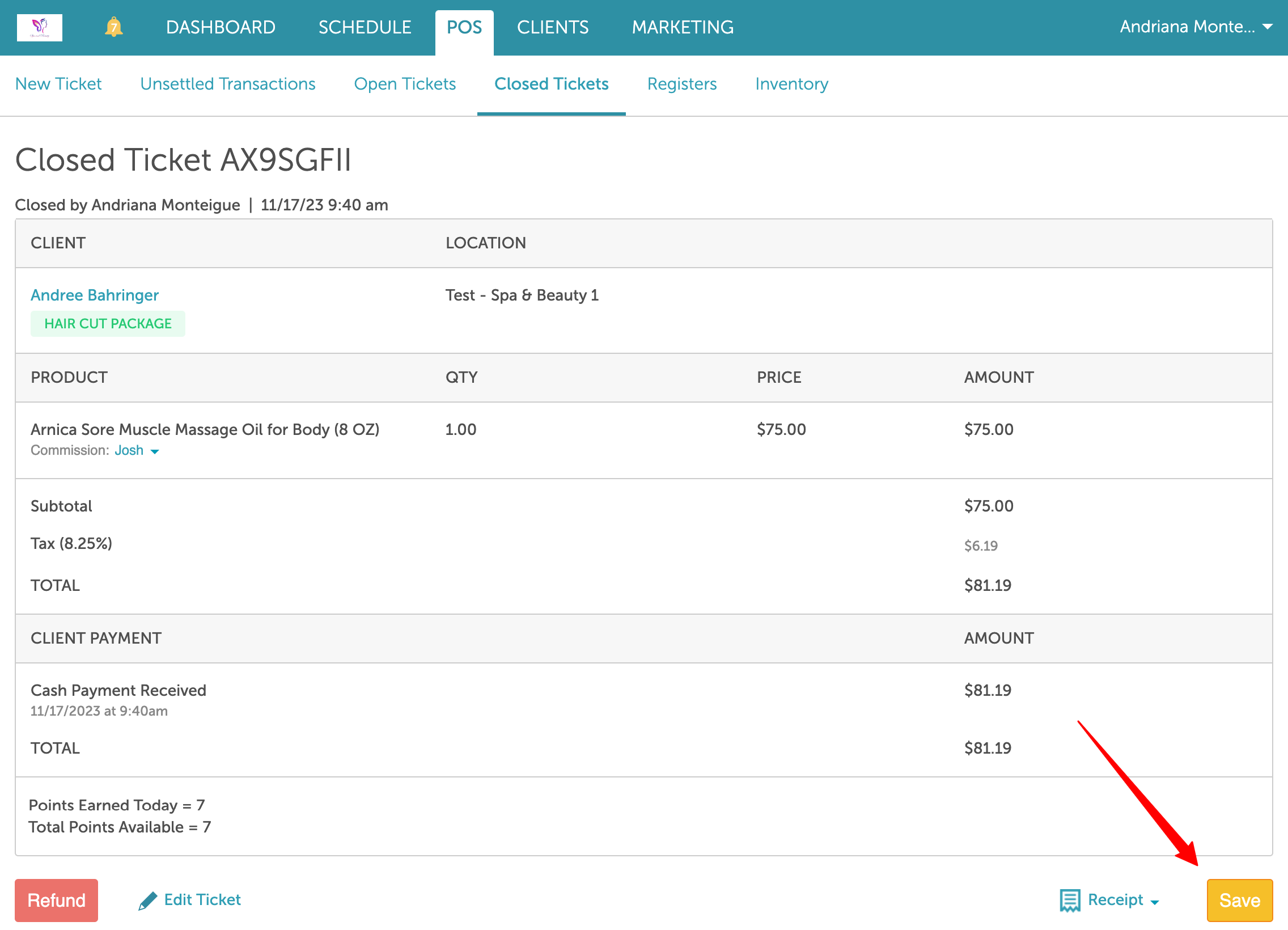Open the notifications bell icon
Screen dimensions: 1288x930
[x=113, y=27]
